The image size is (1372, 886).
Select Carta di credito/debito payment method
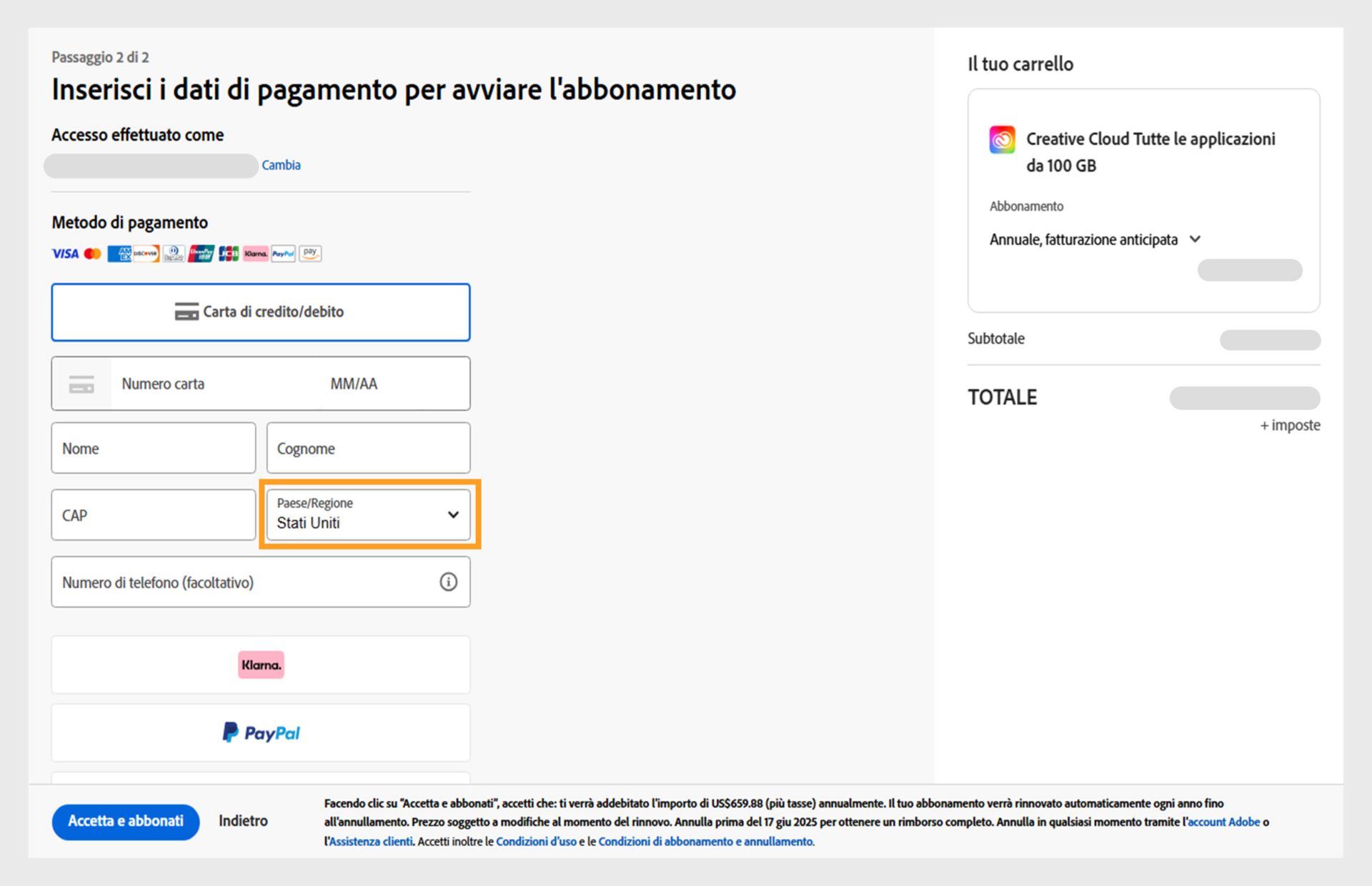coord(261,312)
